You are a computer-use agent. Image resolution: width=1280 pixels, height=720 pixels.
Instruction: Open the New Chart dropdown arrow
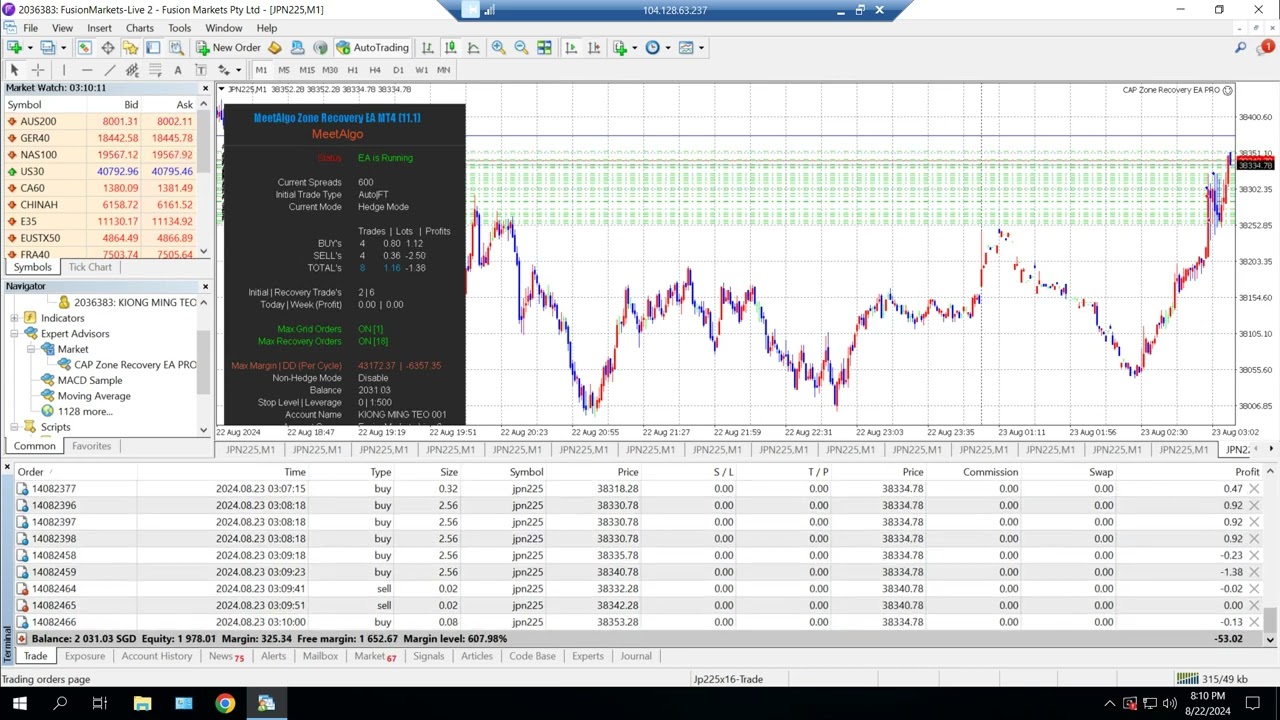coord(29,47)
